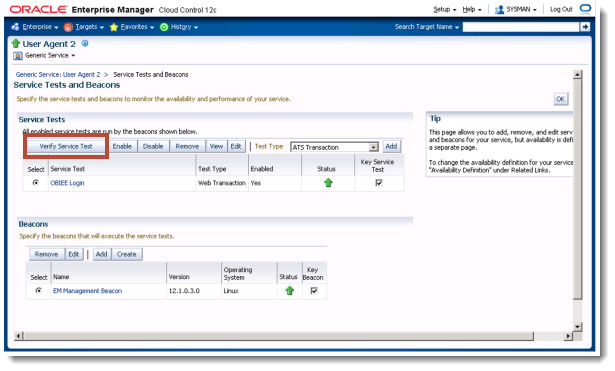Viewport: 615px width, 371px height.
Task: Open the SYSMAN user dropdown
Action: point(516,9)
